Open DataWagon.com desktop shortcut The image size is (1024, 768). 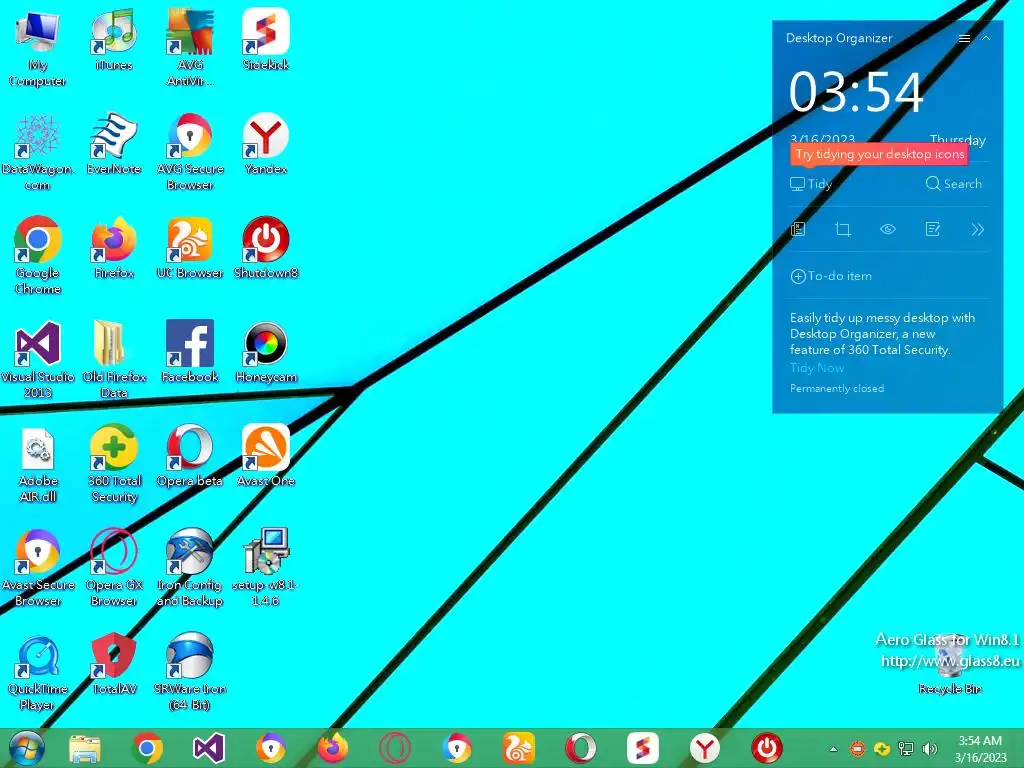pos(37,152)
